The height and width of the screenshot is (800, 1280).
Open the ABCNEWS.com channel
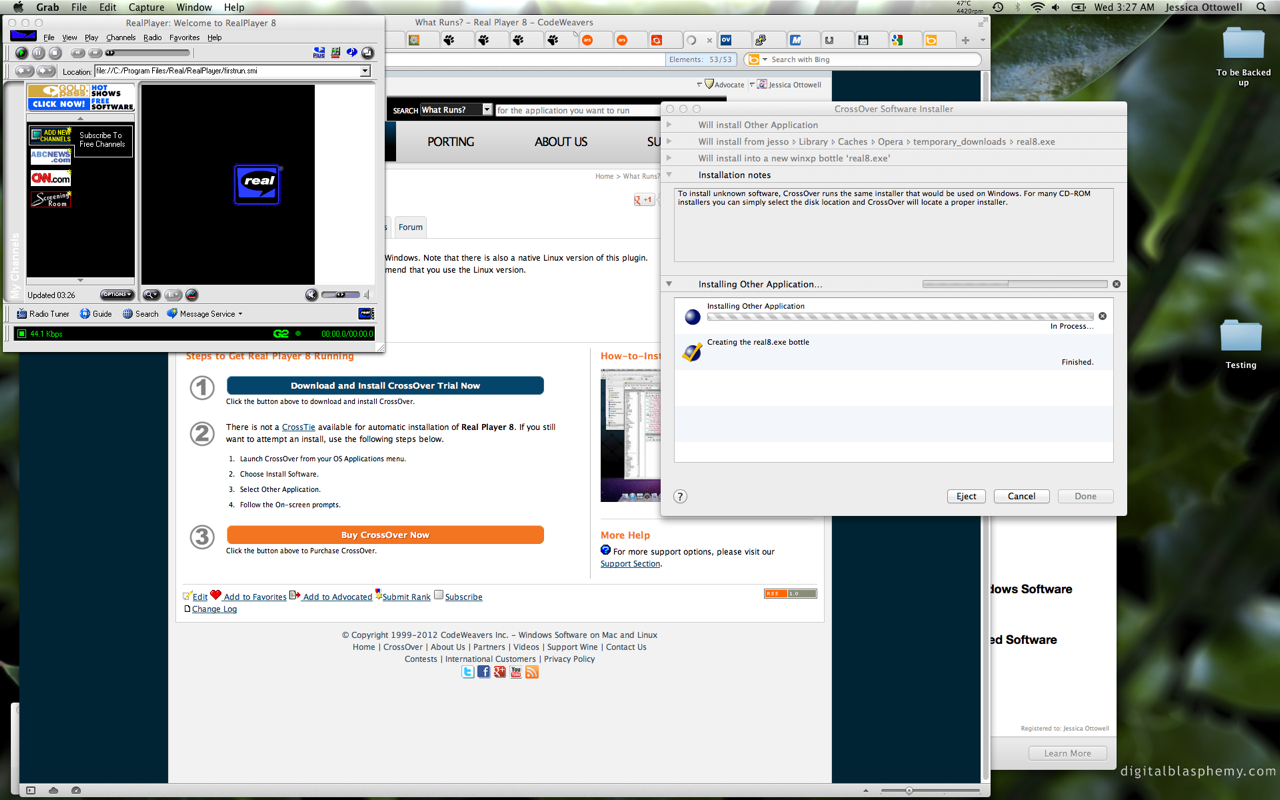[50, 157]
